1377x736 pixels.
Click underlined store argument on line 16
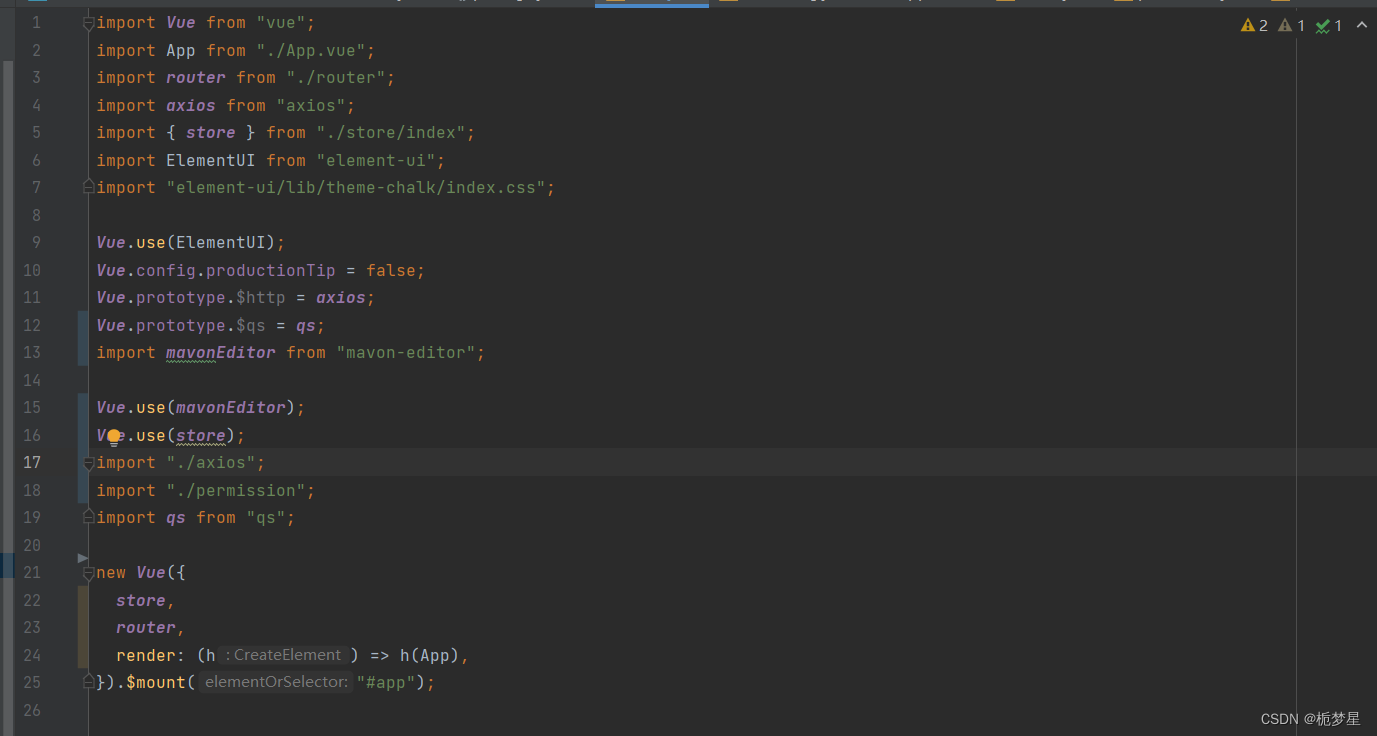pyautogui.click(x=201, y=435)
